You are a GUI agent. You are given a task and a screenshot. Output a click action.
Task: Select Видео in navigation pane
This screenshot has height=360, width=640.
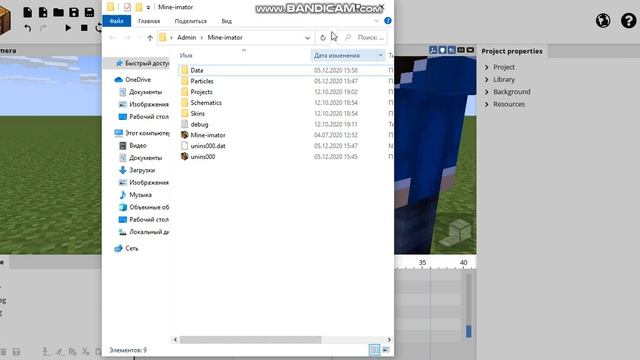point(138,145)
